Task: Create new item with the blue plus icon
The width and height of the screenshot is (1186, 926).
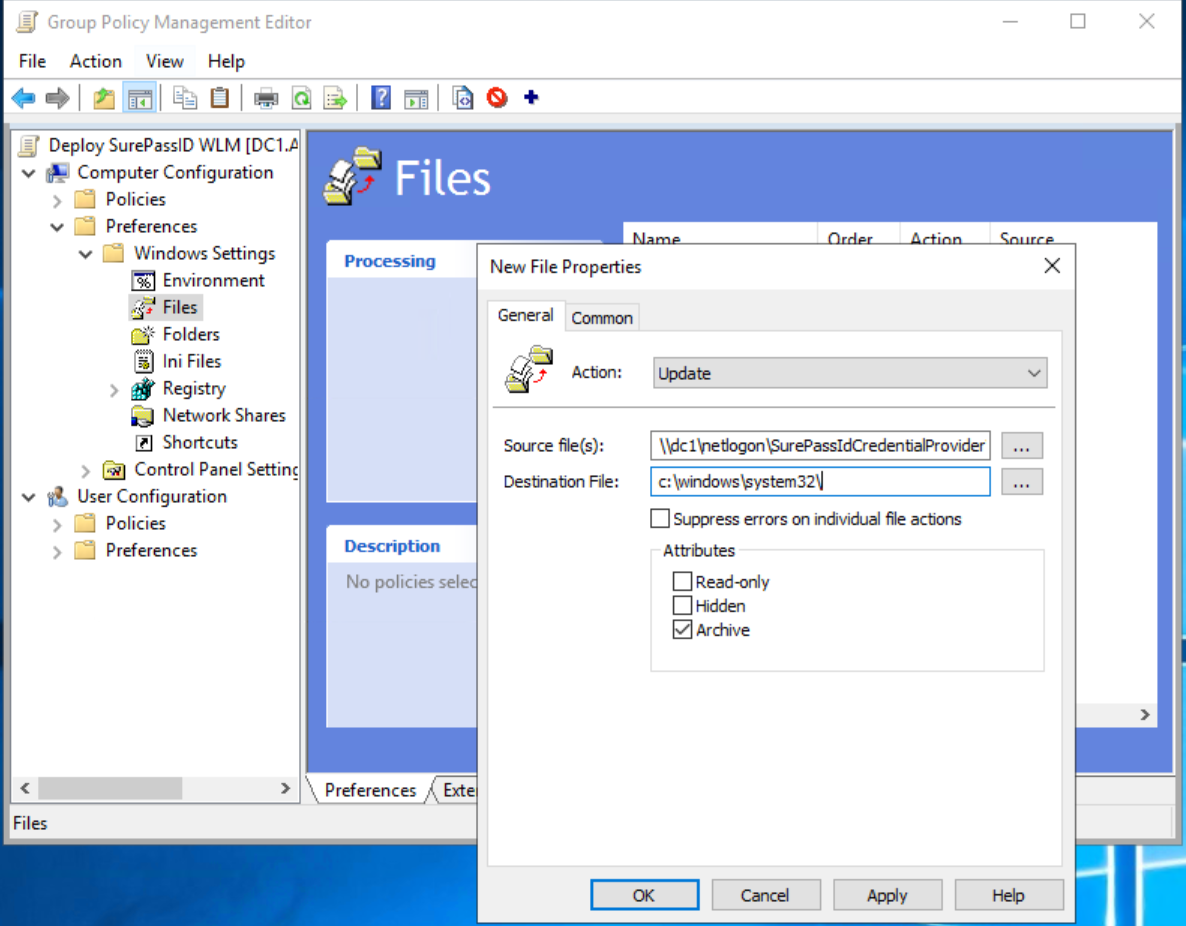Action: pyautogui.click(x=531, y=97)
